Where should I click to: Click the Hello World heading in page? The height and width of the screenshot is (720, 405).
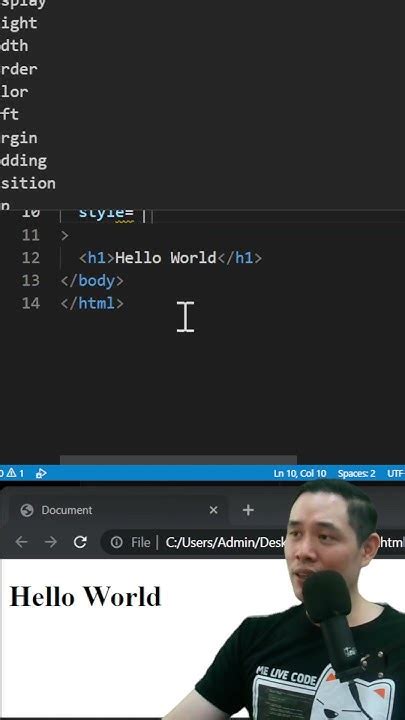pos(85,596)
